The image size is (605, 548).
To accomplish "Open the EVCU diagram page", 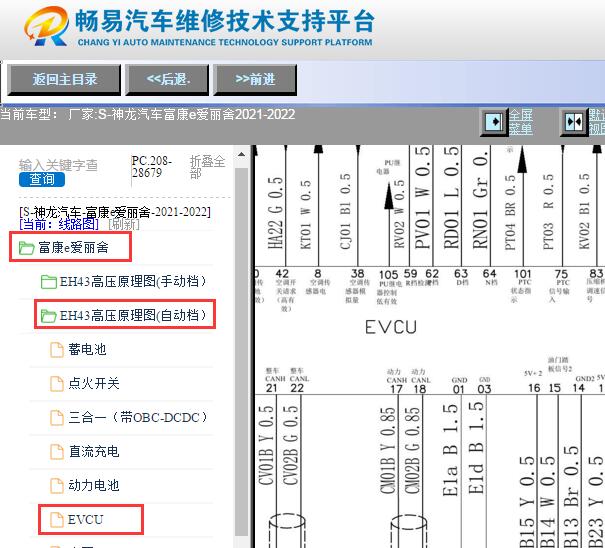I will click(x=85, y=519).
